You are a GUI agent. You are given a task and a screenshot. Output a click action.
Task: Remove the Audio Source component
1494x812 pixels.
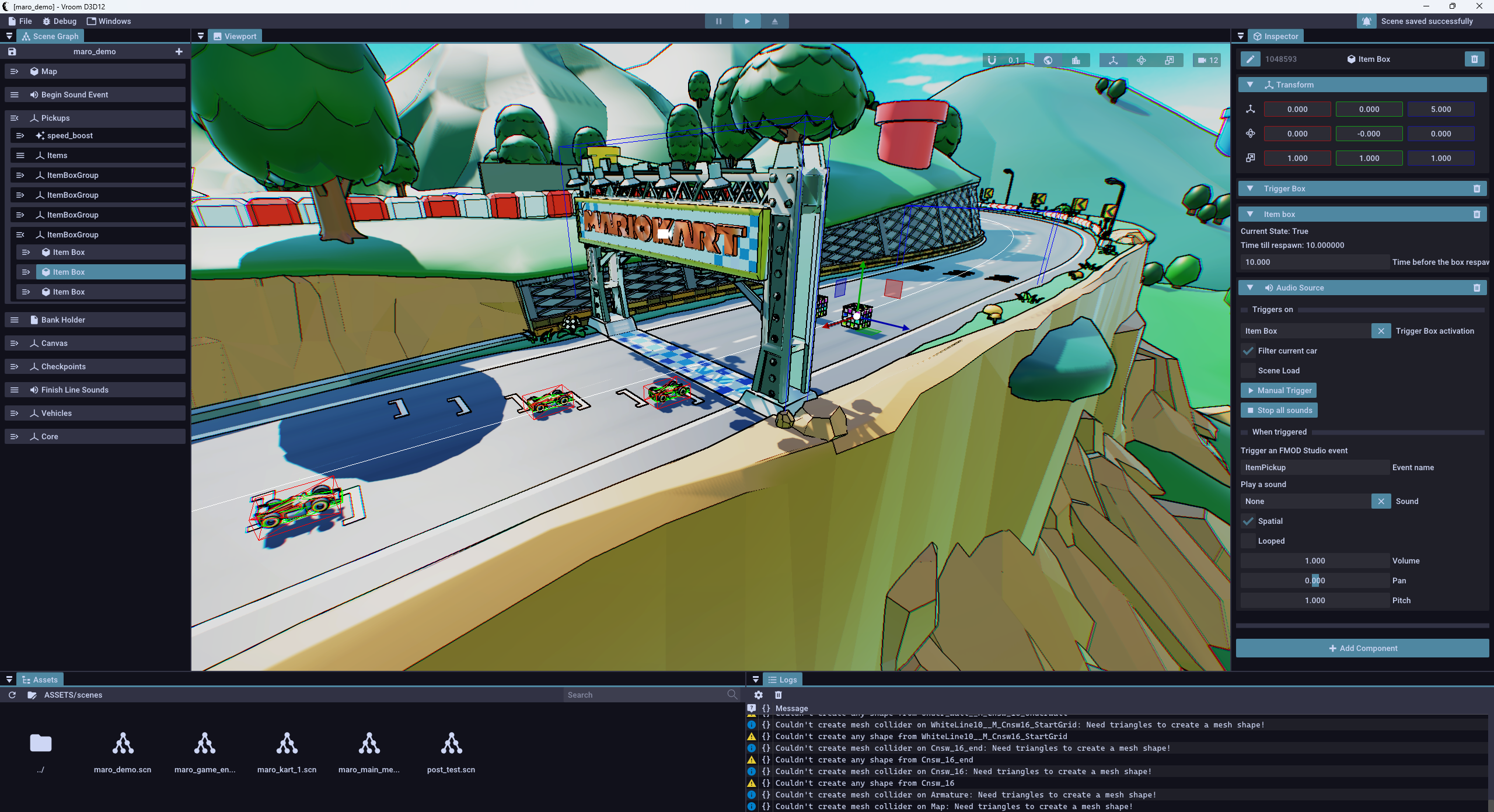1477,288
